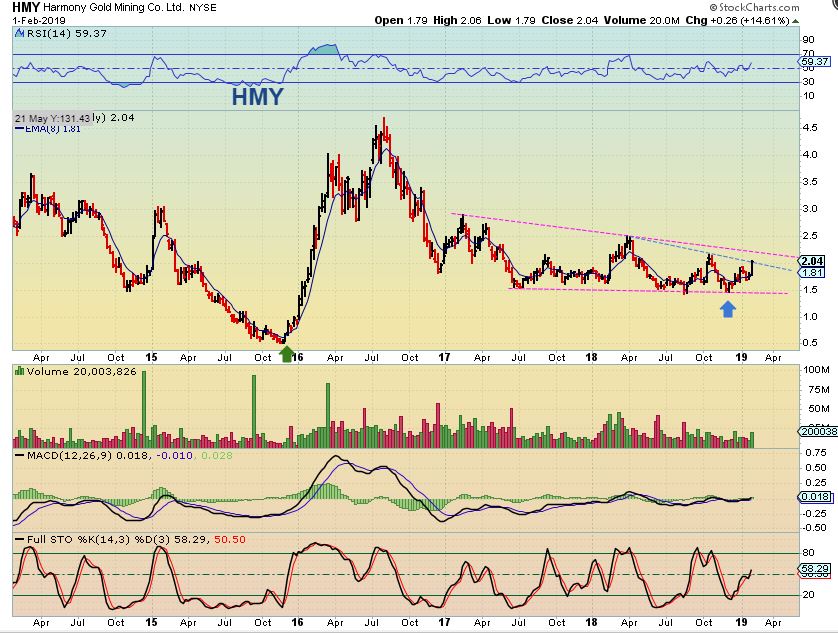Click the 0.018 MACD value tag on right
Screen dimensions: 838x633
coord(815,497)
